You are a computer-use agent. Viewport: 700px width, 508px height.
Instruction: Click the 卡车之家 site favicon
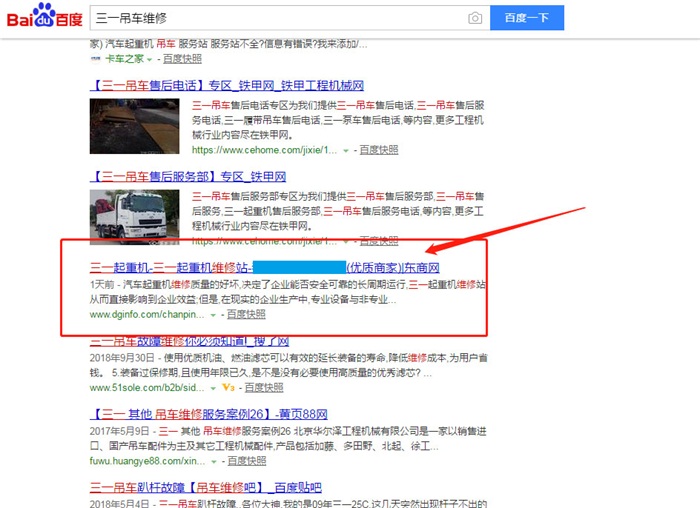click(x=95, y=58)
